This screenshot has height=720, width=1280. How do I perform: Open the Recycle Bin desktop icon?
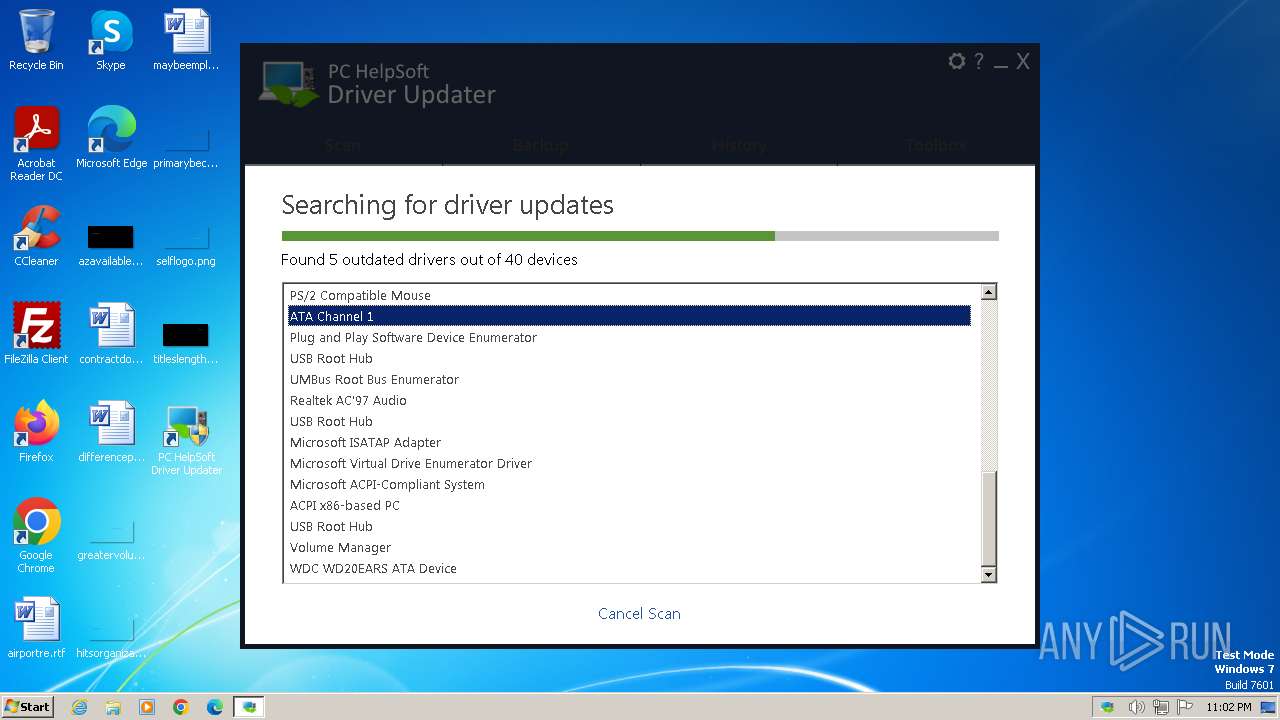pos(36,40)
